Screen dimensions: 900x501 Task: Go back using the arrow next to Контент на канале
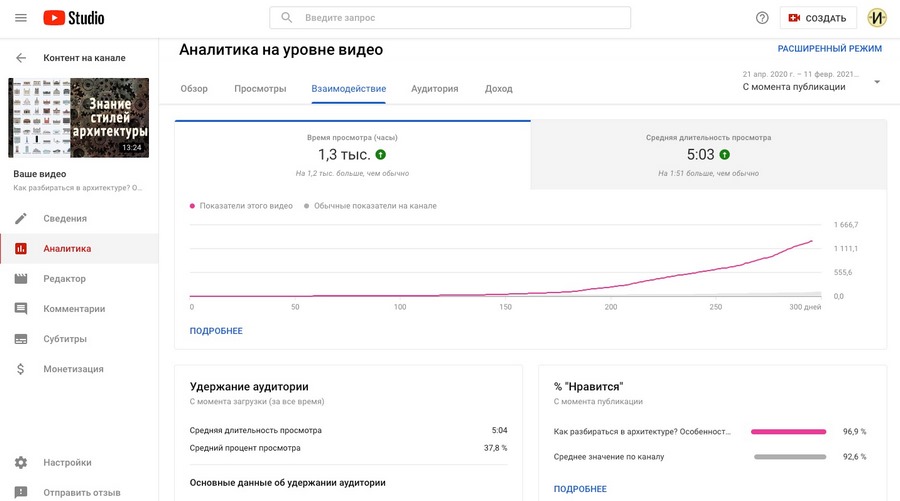(21, 58)
